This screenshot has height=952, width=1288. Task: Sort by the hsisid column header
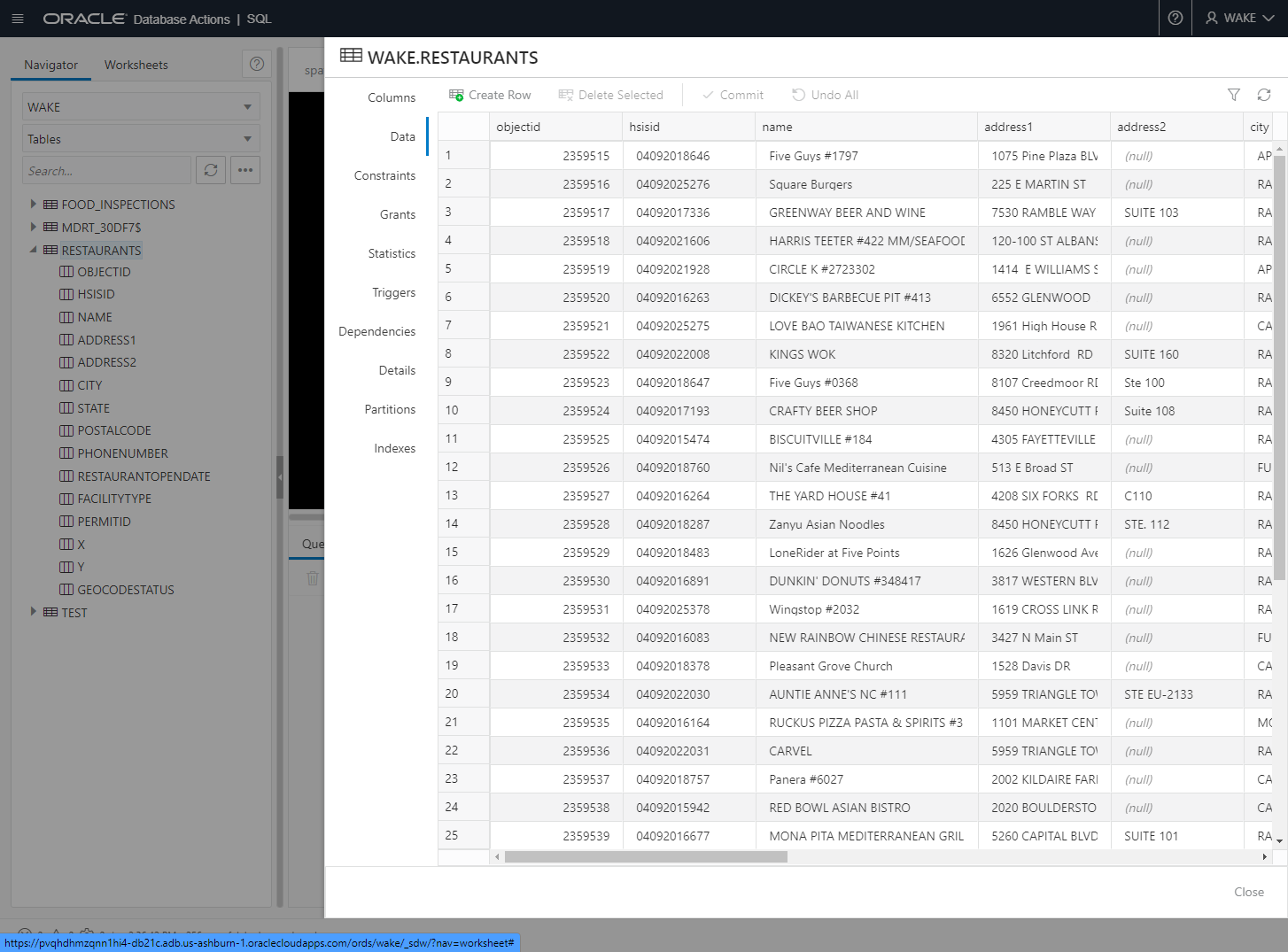pyautogui.click(x=688, y=127)
